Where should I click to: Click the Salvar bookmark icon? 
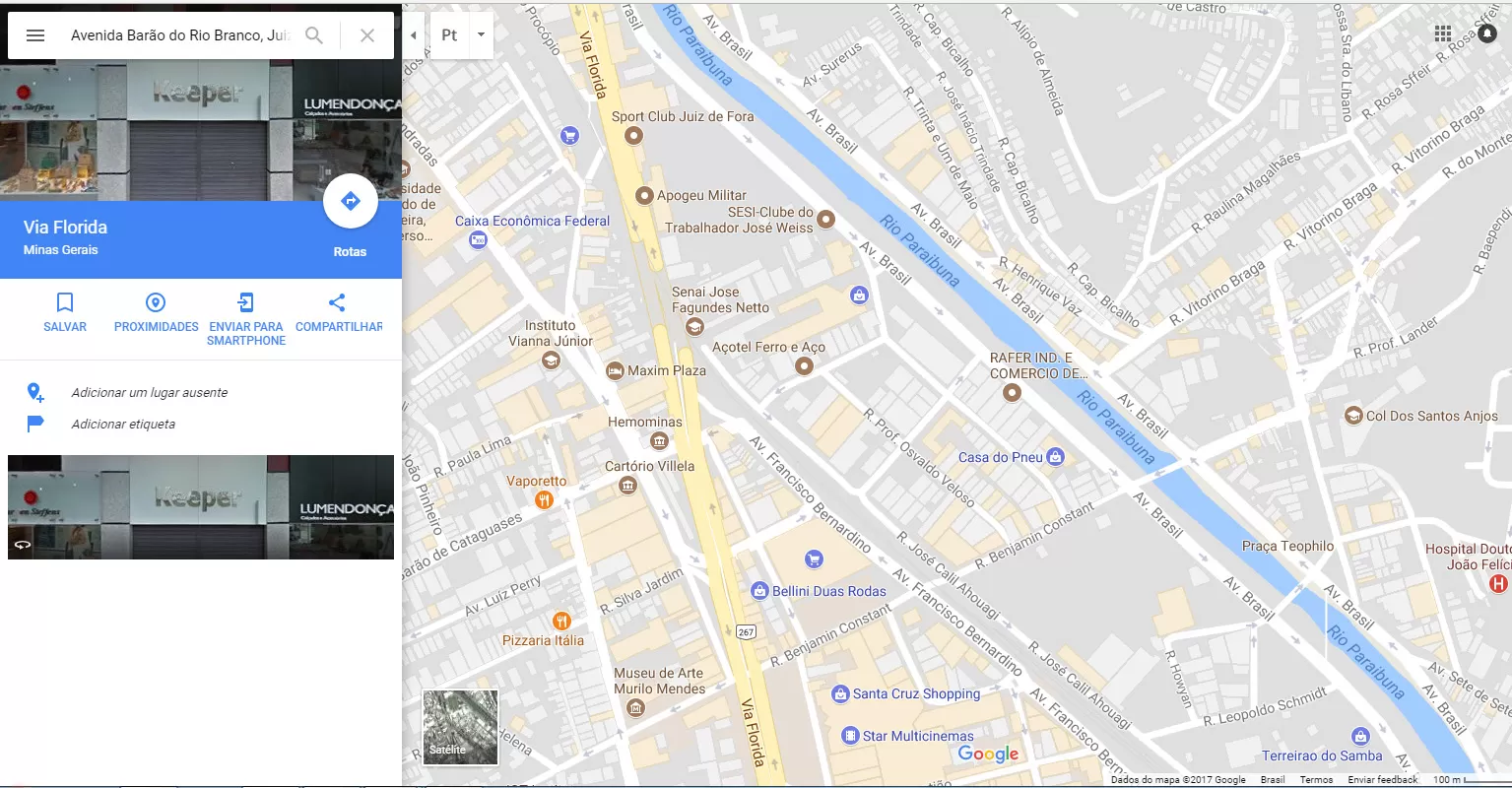[x=65, y=302]
